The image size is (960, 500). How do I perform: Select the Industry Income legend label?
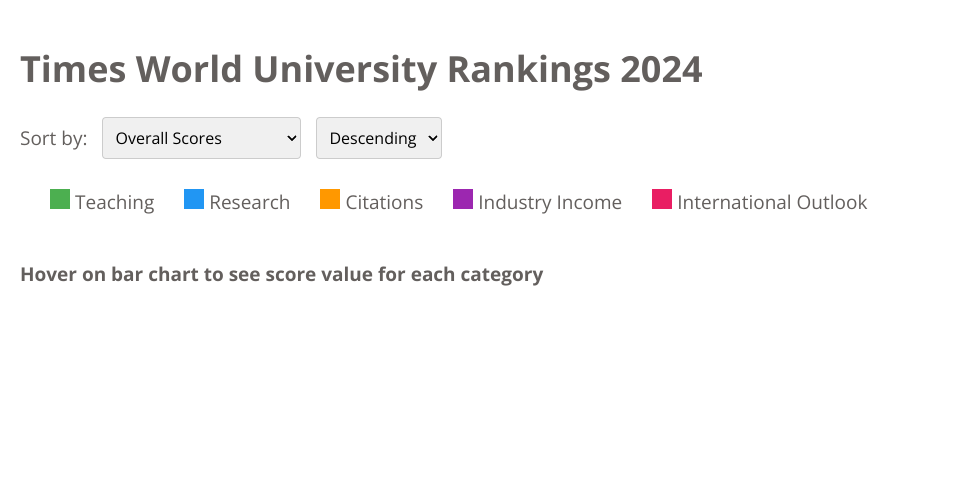pos(549,202)
